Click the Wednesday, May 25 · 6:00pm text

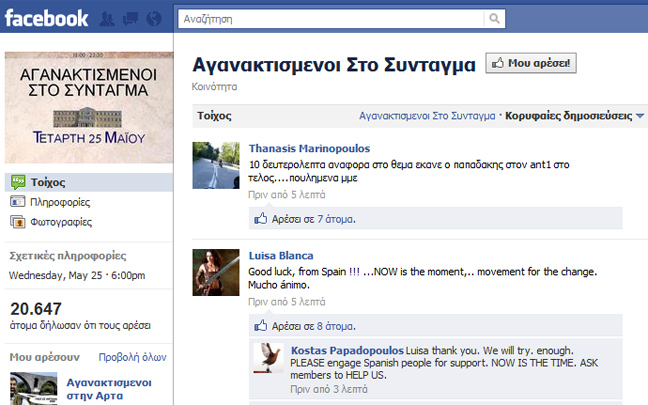point(77,275)
